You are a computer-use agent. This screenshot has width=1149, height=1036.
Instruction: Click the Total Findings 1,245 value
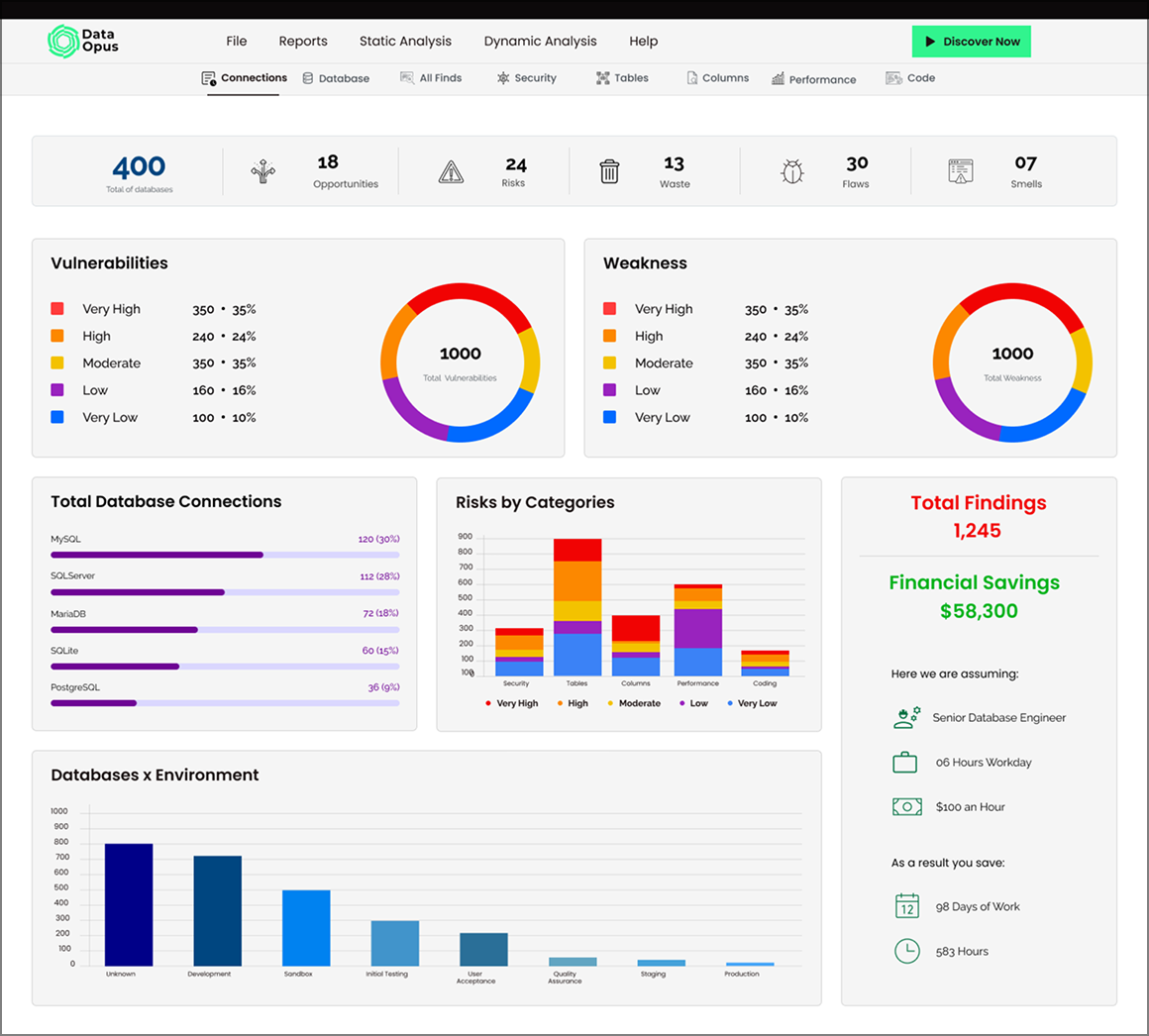[x=978, y=531]
